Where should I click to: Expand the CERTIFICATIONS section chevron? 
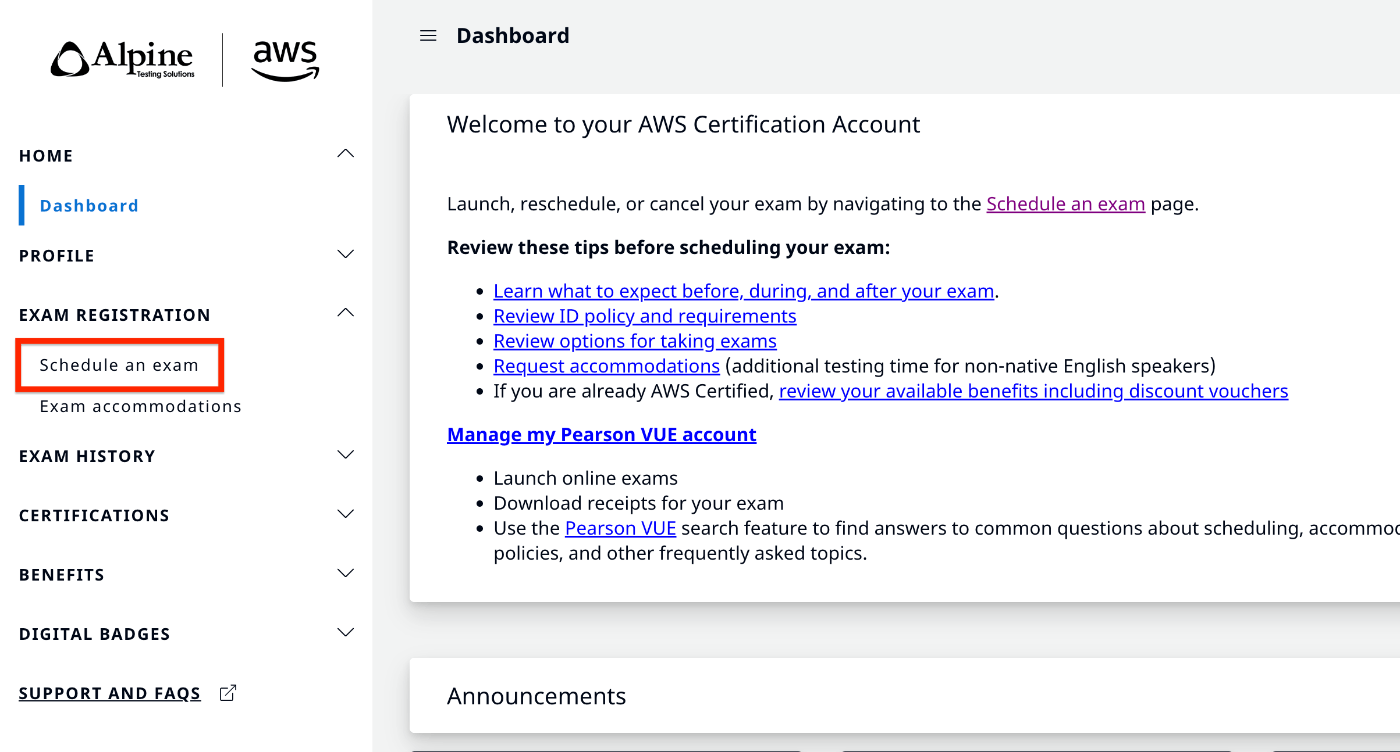(346, 514)
